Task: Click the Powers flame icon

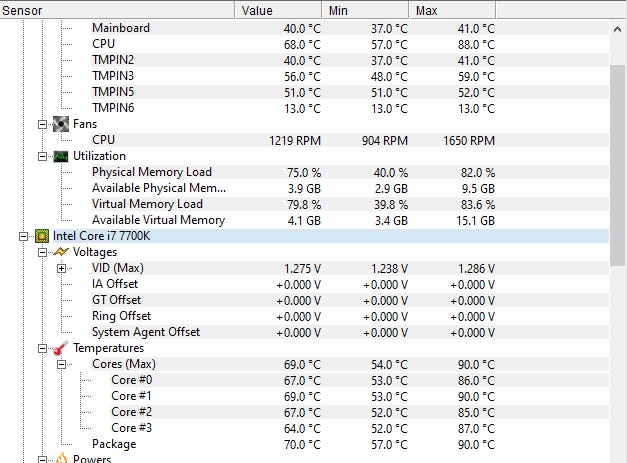Action: tap(61, 459)
